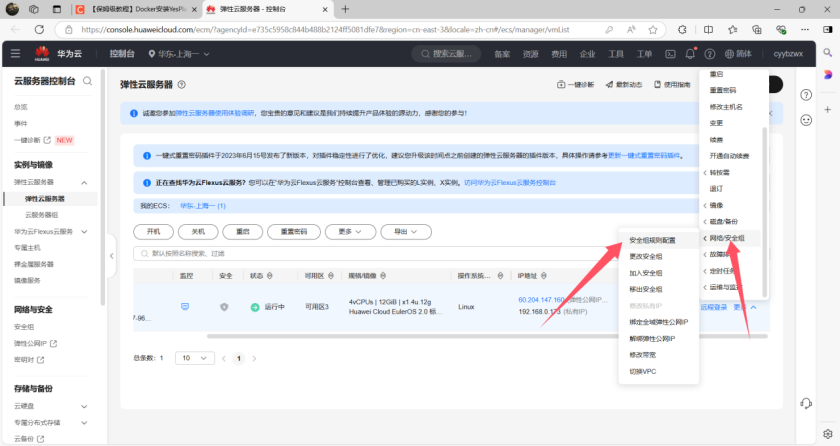Expand 云硬盘 sidebar group
Image resolution: width=840 pixels, height=446 pixels.
click(x=84, y=406)
